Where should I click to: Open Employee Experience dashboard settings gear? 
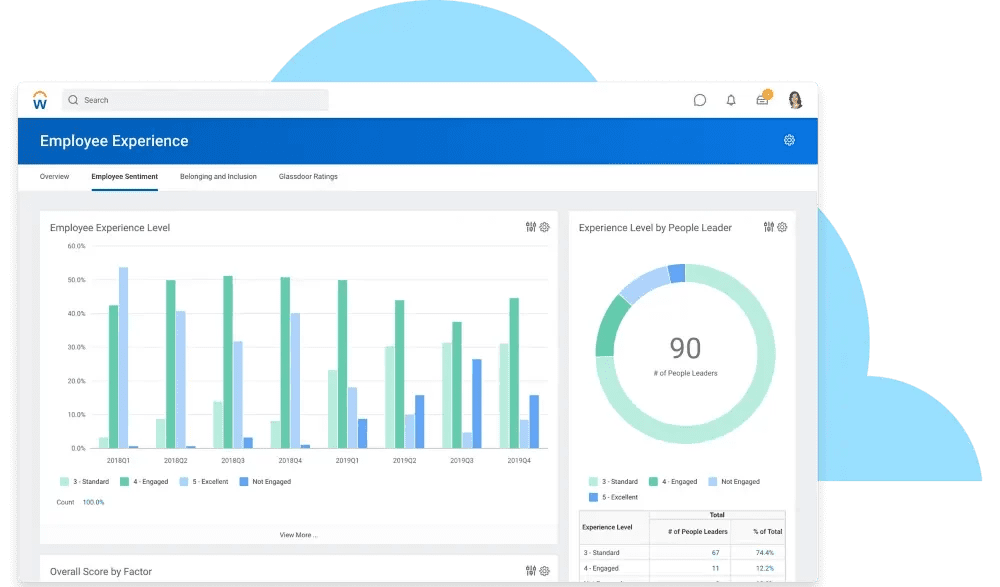789,141
